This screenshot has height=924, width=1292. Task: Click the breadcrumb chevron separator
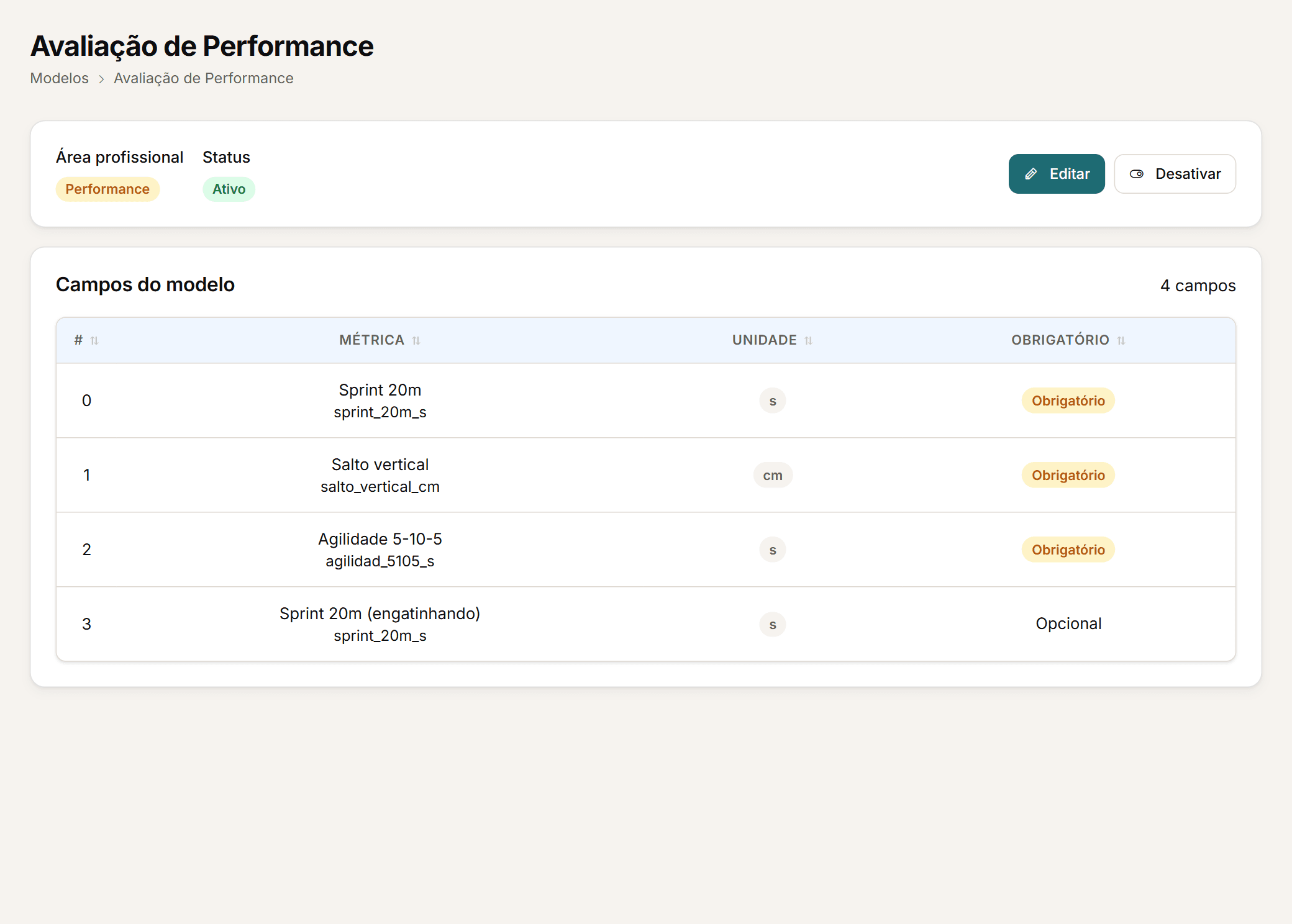101,79
